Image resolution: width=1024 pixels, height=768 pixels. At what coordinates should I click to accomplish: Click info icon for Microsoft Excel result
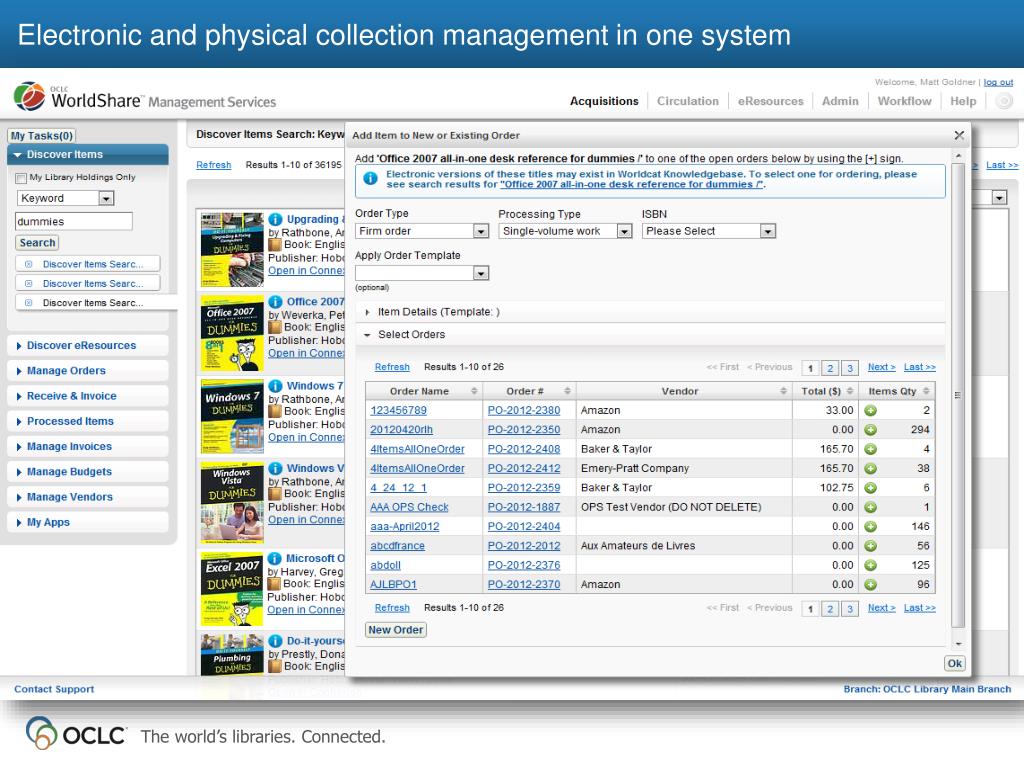[x=275, y=558]
